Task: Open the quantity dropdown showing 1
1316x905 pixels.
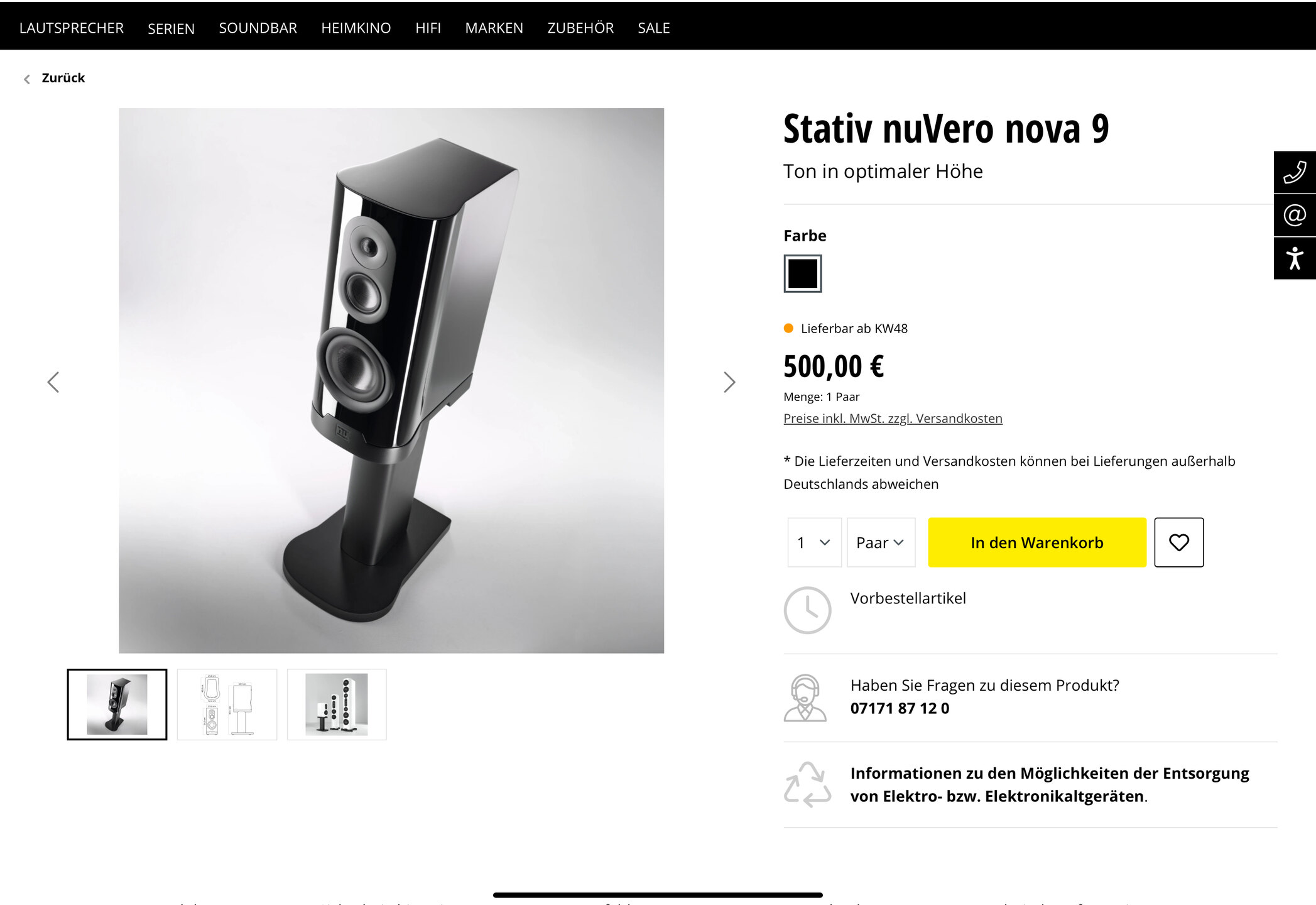Action: pos(814,542)
